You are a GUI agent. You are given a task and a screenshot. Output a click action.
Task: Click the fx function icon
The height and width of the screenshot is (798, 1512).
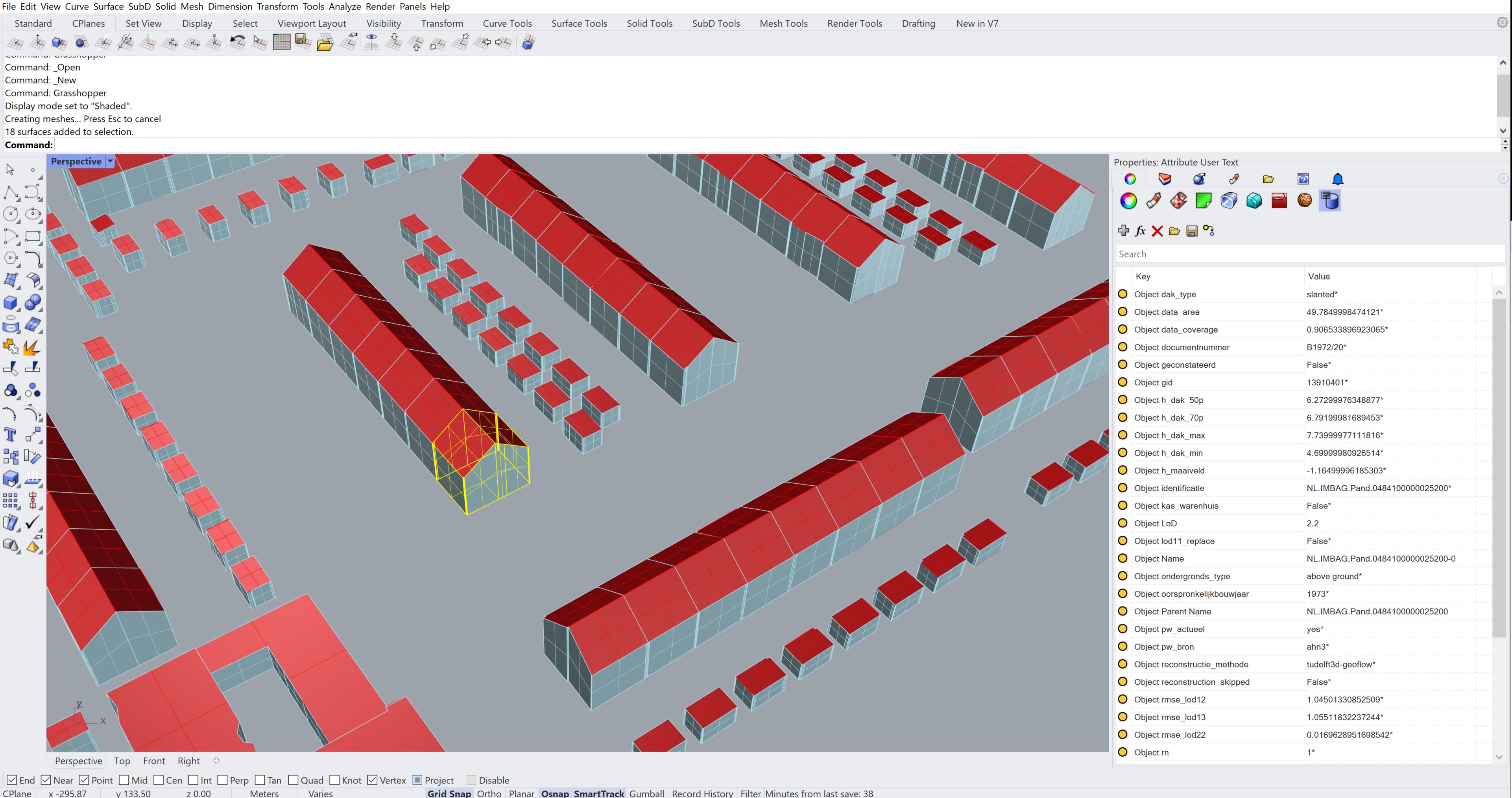coord(1140,230)
